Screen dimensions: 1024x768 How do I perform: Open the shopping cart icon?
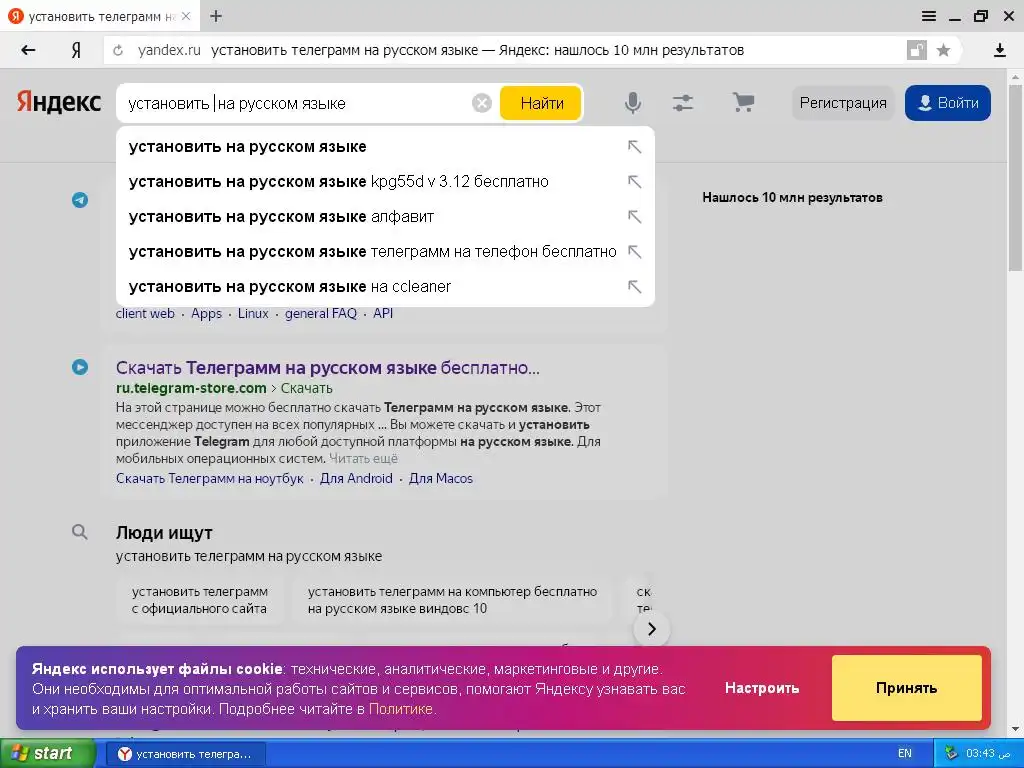click(x=743, y=103)
